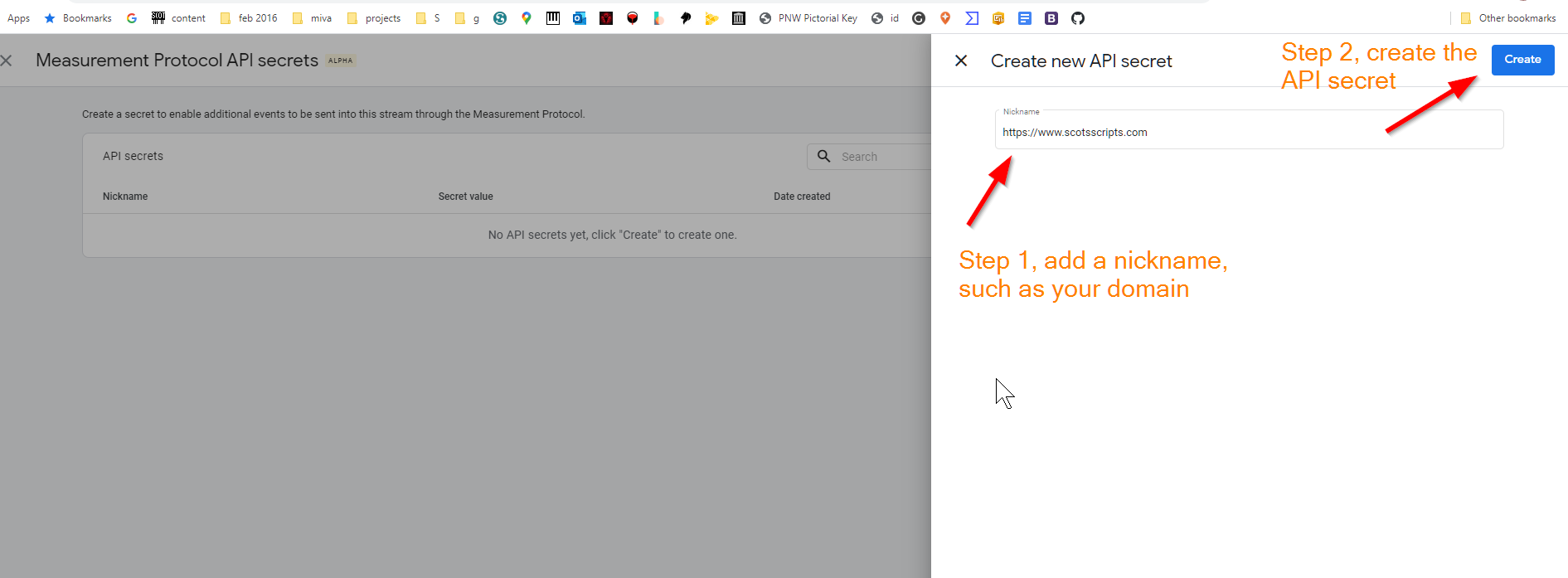Open the Google Maps bookmark icon
The height and width of the screenshot is (578, 1568).
pyautogui.click(x=527, y=18)
